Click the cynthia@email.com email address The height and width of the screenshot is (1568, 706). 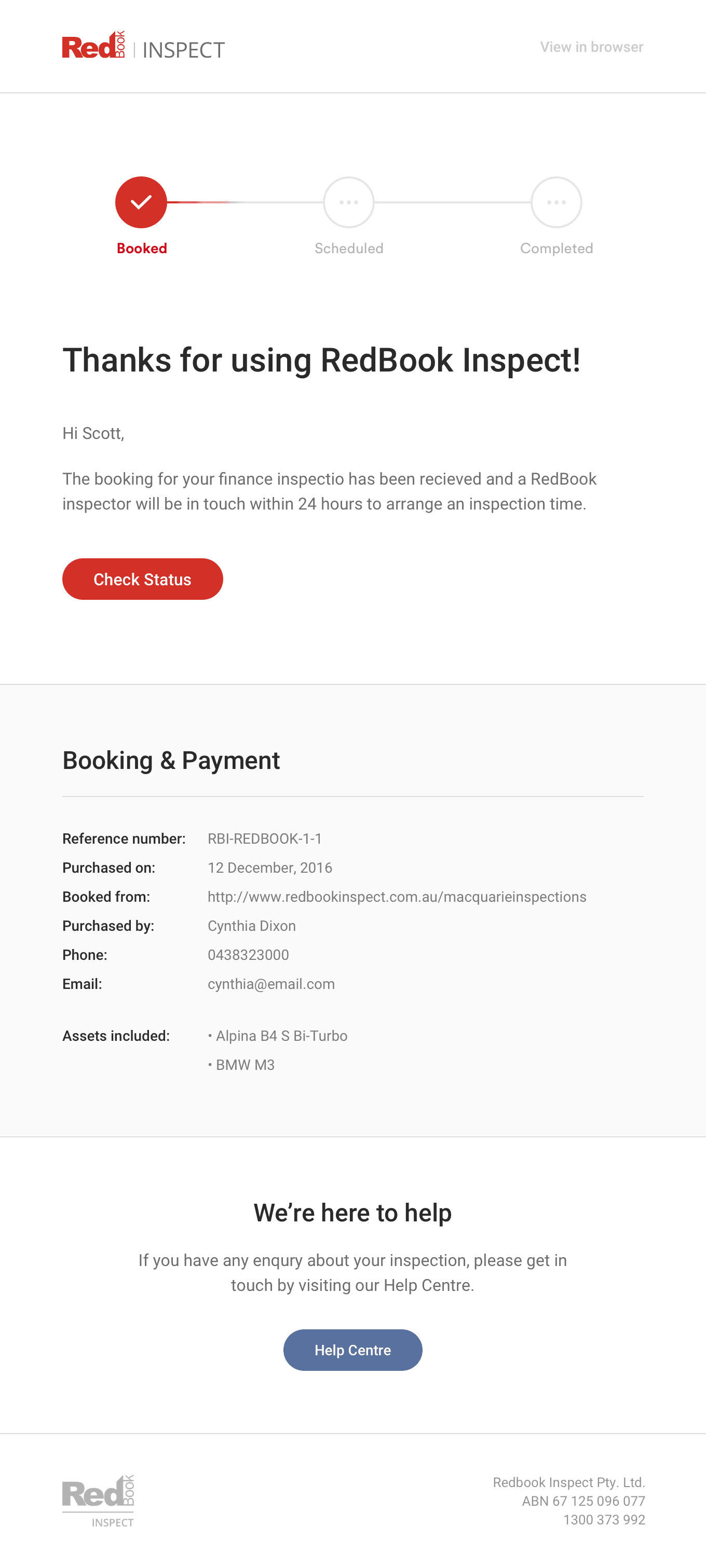pyautogui.click(x=271, y=984)
